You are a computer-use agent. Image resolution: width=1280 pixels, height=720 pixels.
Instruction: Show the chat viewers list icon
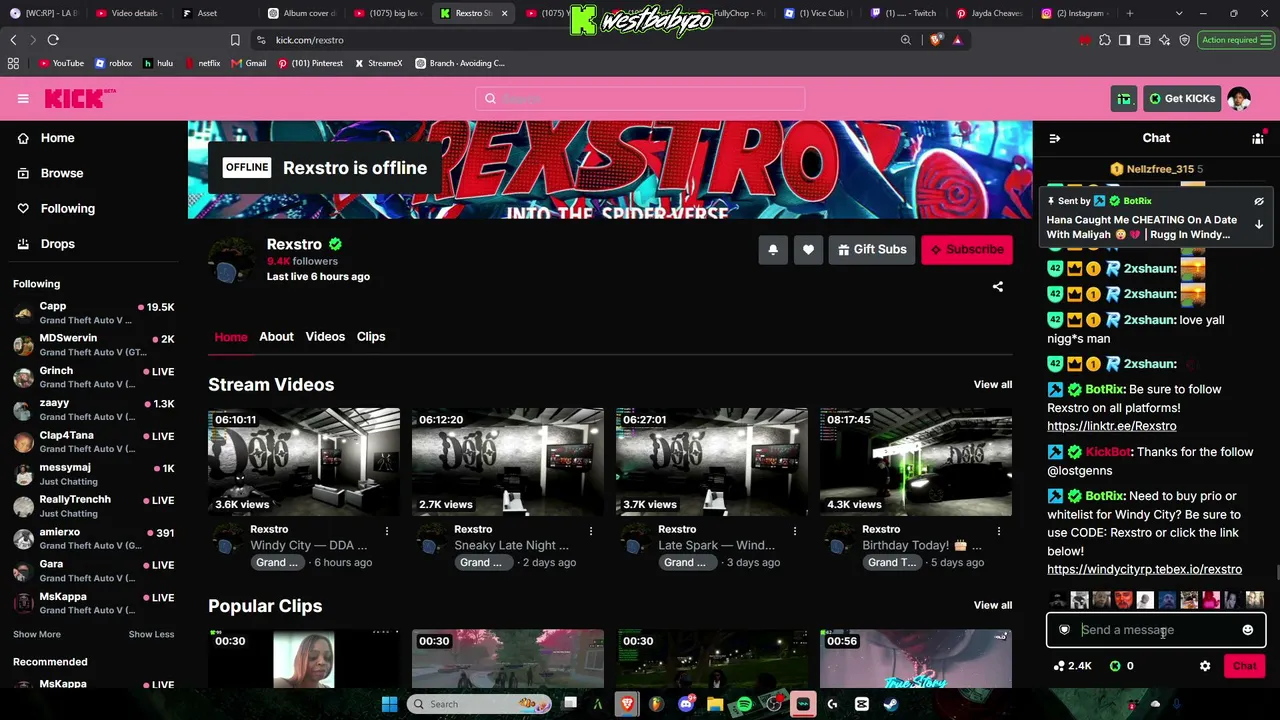point(1258,138)
